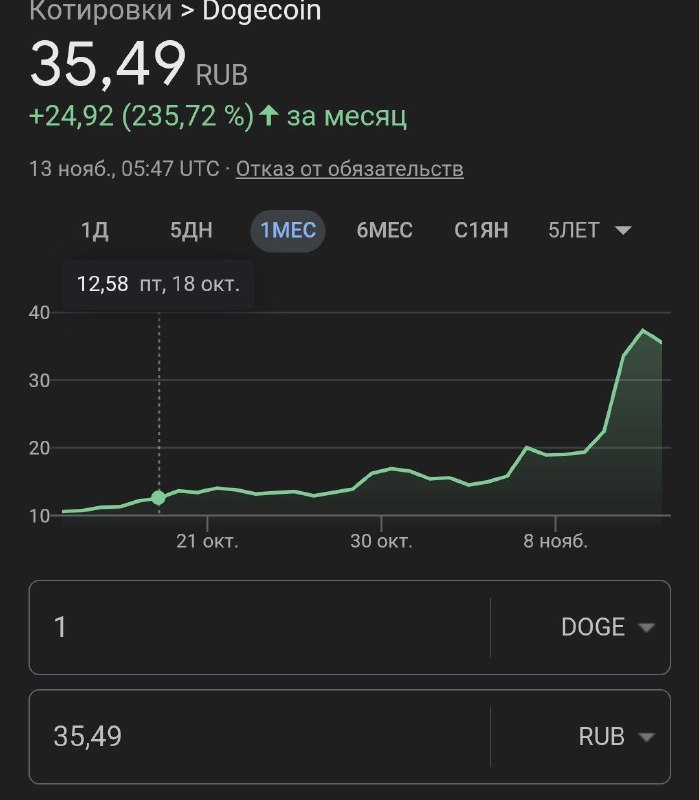Click the Dogecoin title text
This screenshot has width=699, height=800.
[x=262, y=11]
